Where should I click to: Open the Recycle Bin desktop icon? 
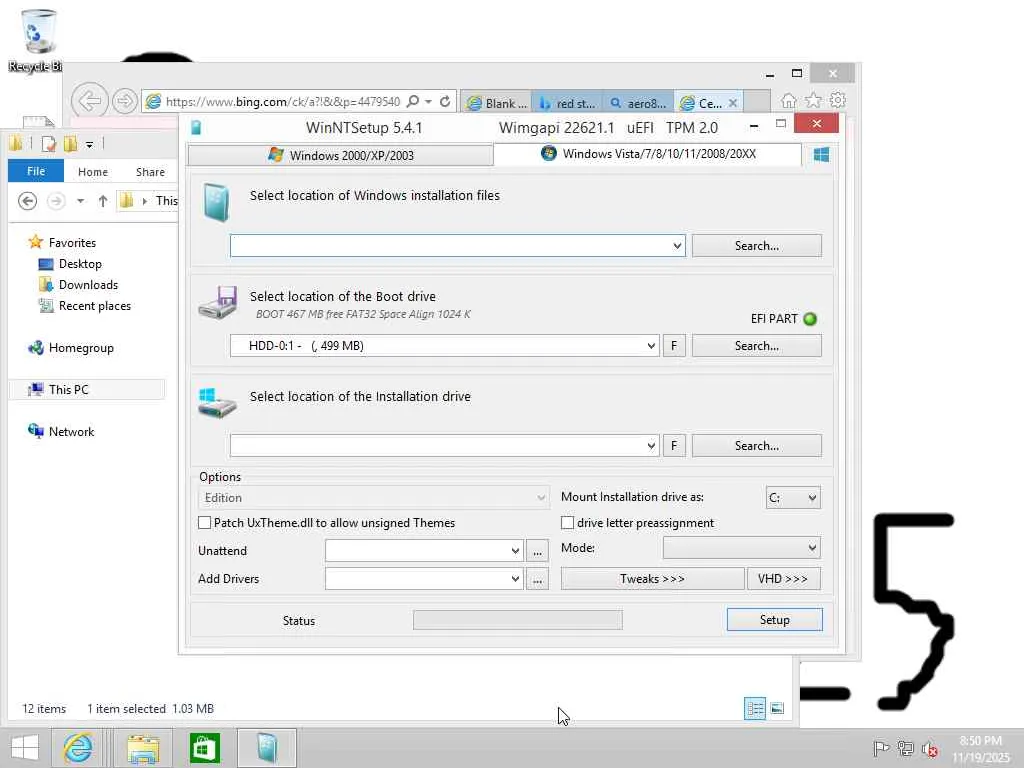pos(37,40)
